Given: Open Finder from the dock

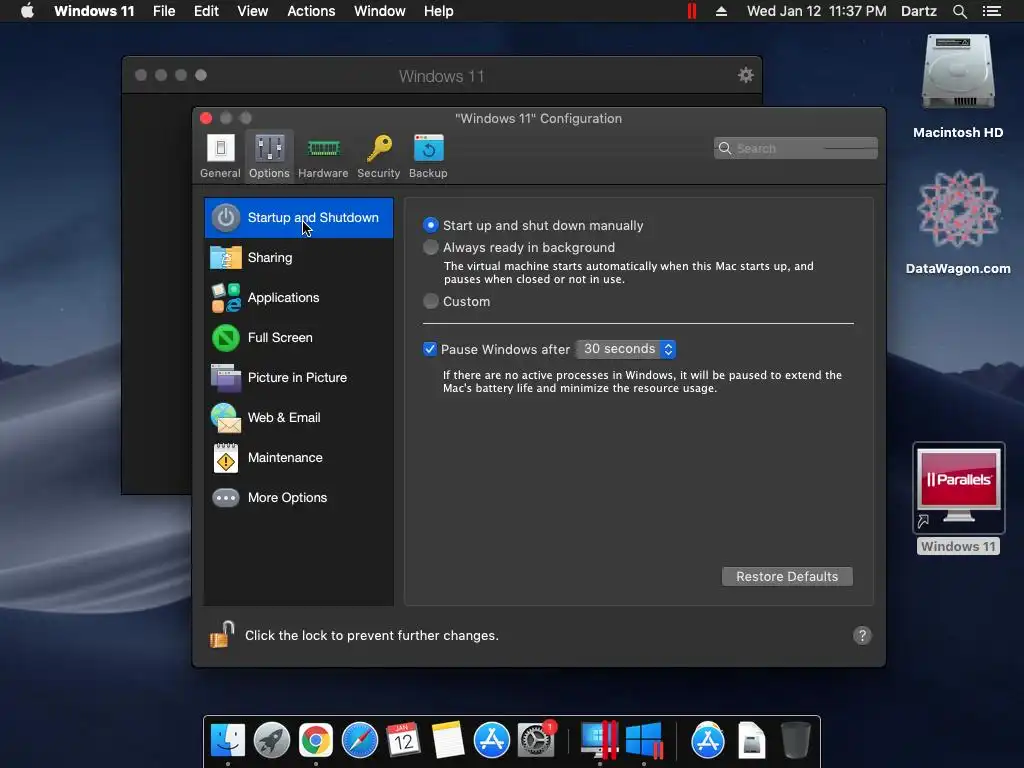Looking at the screenshot, I should (x=227, y=741).
